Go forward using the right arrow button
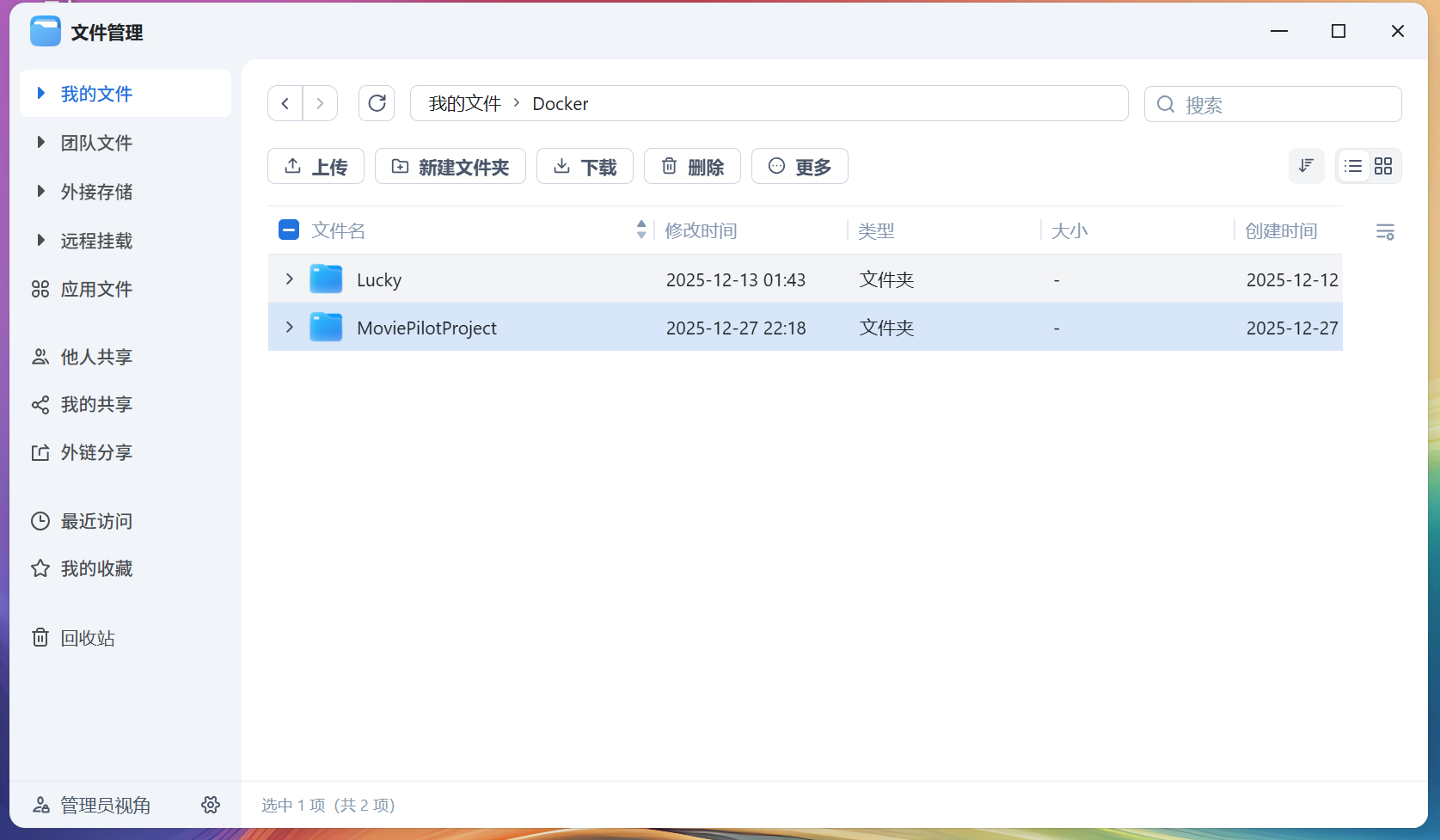This screenshot has height=840, width=1440. [320, 103]
